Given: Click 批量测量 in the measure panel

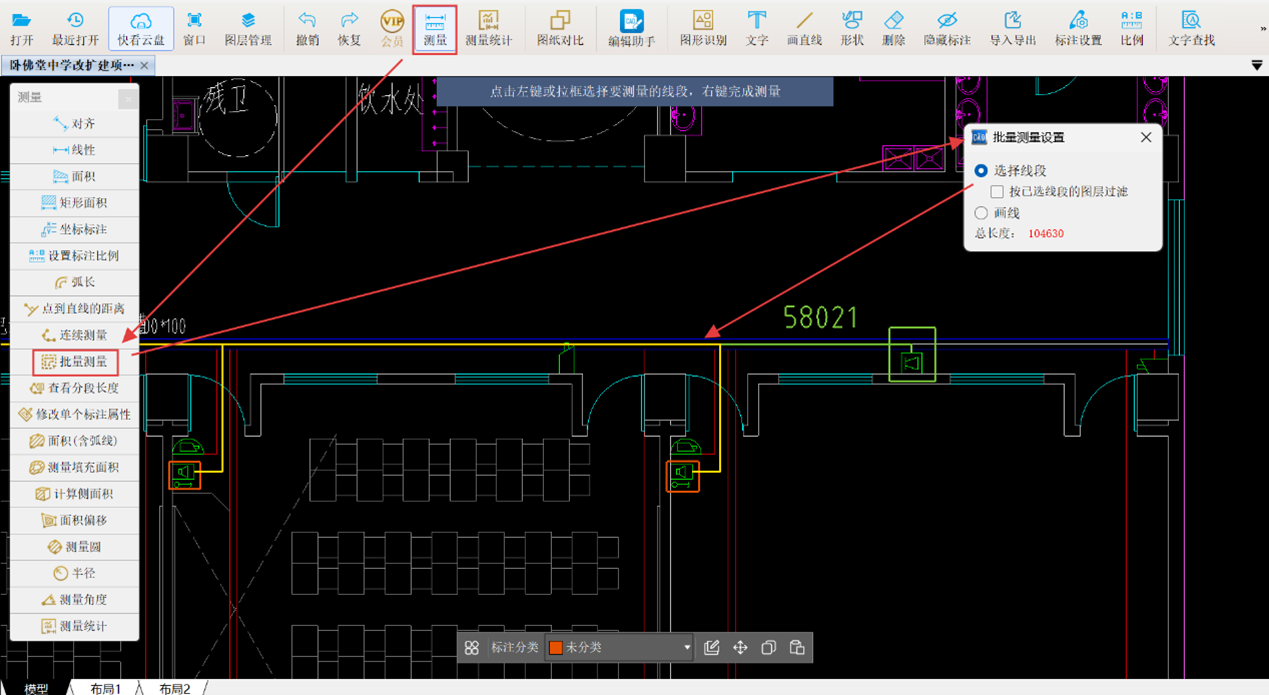Looking at the screenshot, I should click(x=75, y=362).
